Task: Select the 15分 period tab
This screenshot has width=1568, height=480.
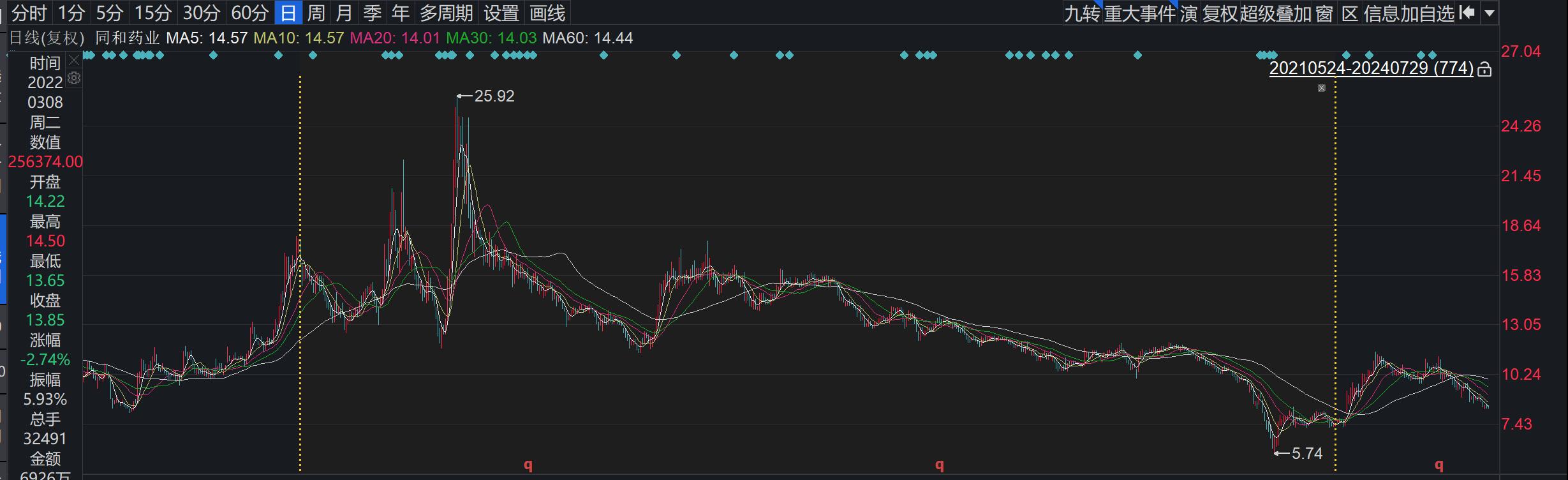Action: [x=153, y=13]
